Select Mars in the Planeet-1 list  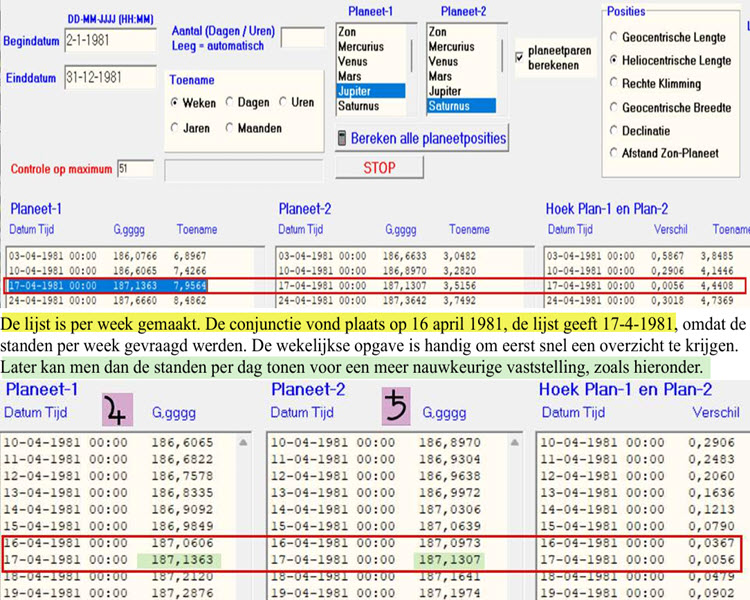[371, 76]
